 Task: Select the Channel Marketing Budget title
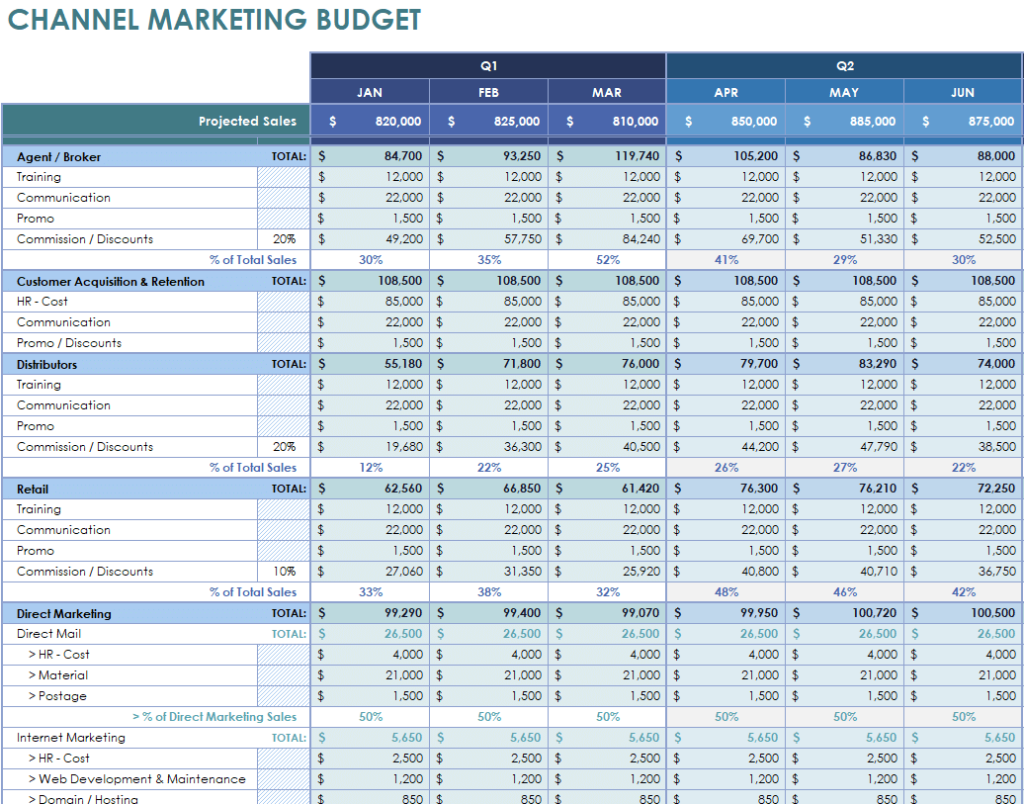click(214, 19)
